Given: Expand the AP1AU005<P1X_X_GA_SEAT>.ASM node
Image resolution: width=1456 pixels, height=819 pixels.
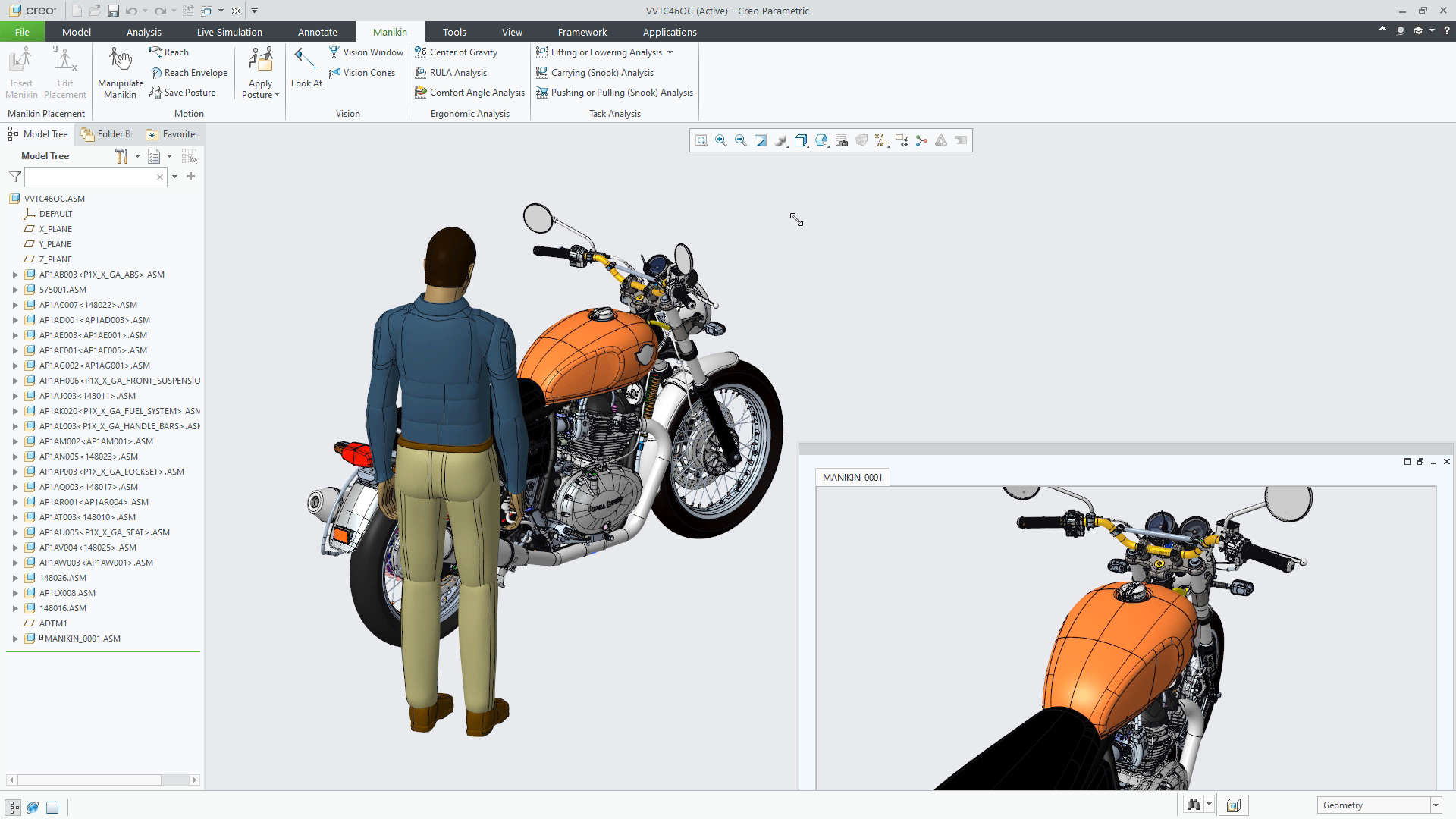Looking at the screenshot, I should pos(15,532).
